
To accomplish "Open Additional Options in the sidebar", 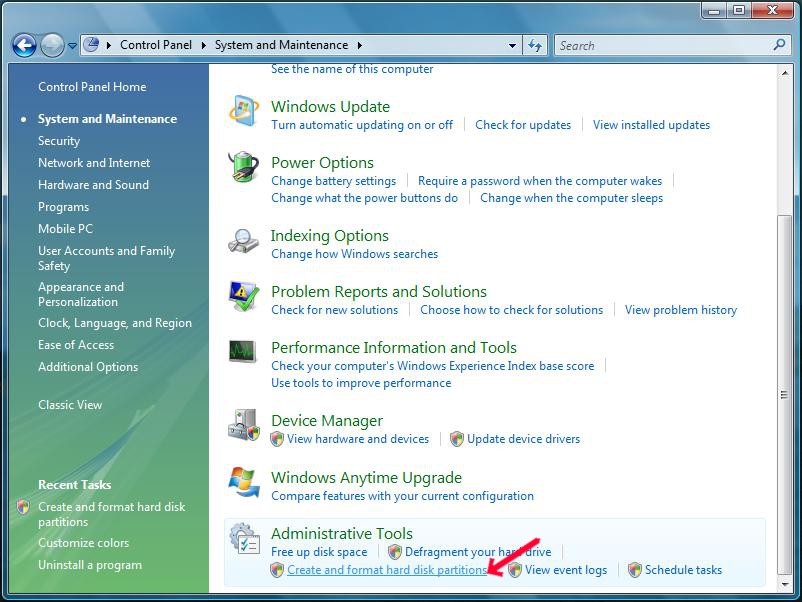I will [88, 367].
